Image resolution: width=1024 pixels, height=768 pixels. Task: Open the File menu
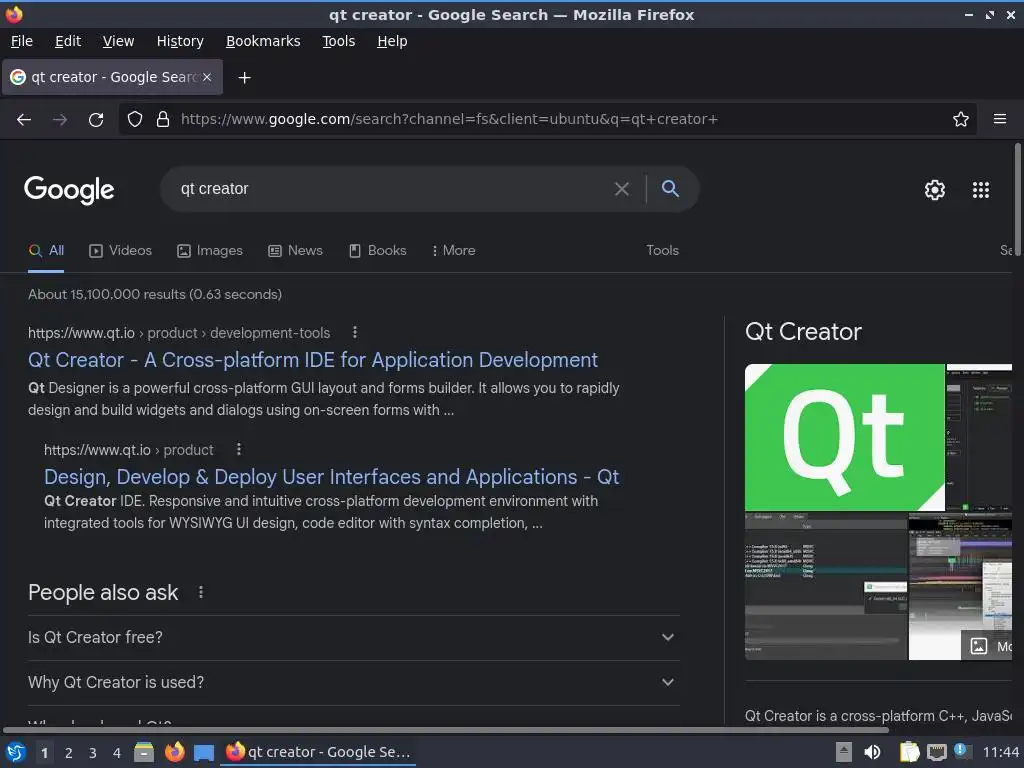22,41
